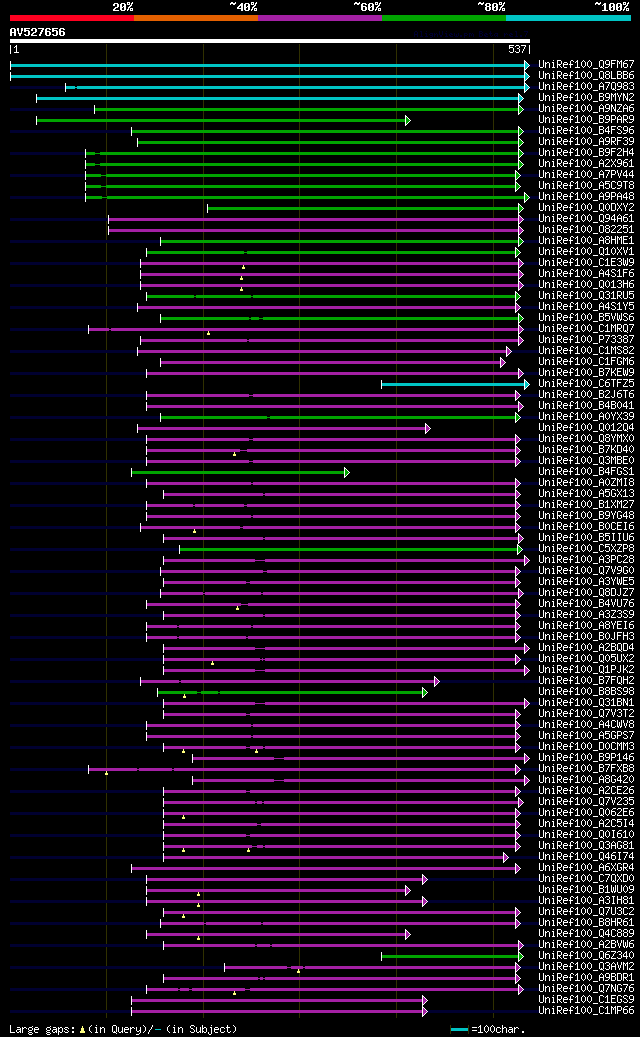Select label UniRef100_Q4C889
Viewport: 640px width, 1037px height.
pyautogui.click(x=586, y=933)
